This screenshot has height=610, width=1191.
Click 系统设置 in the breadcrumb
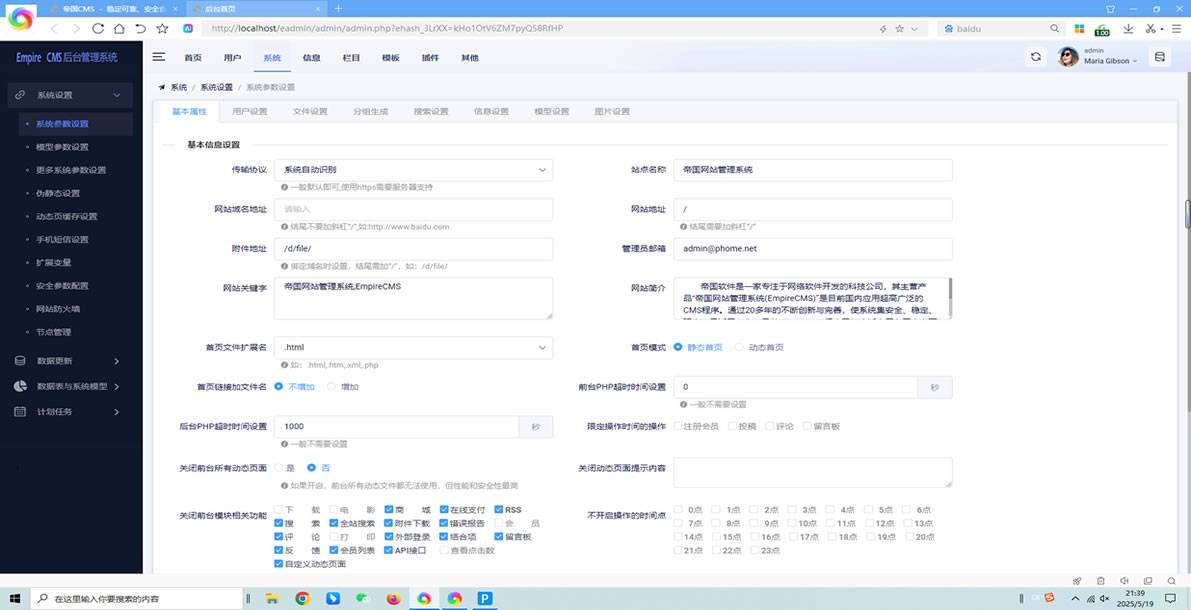(216, 87)
